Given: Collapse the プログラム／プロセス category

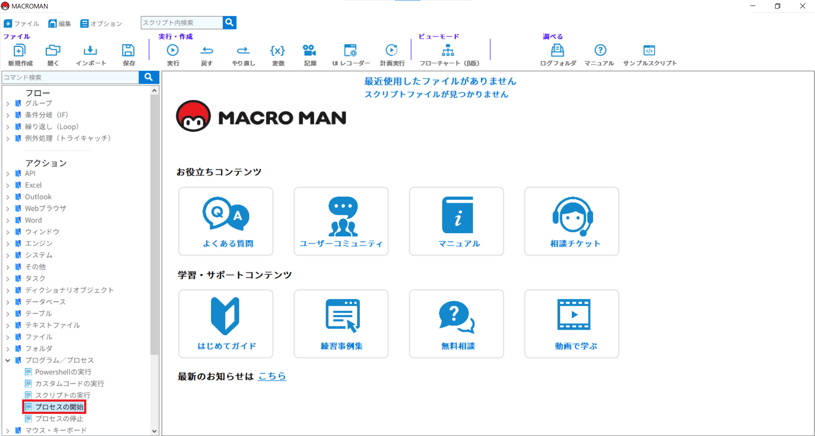Looking at the screenshot, I should click(x=8, y=360).
